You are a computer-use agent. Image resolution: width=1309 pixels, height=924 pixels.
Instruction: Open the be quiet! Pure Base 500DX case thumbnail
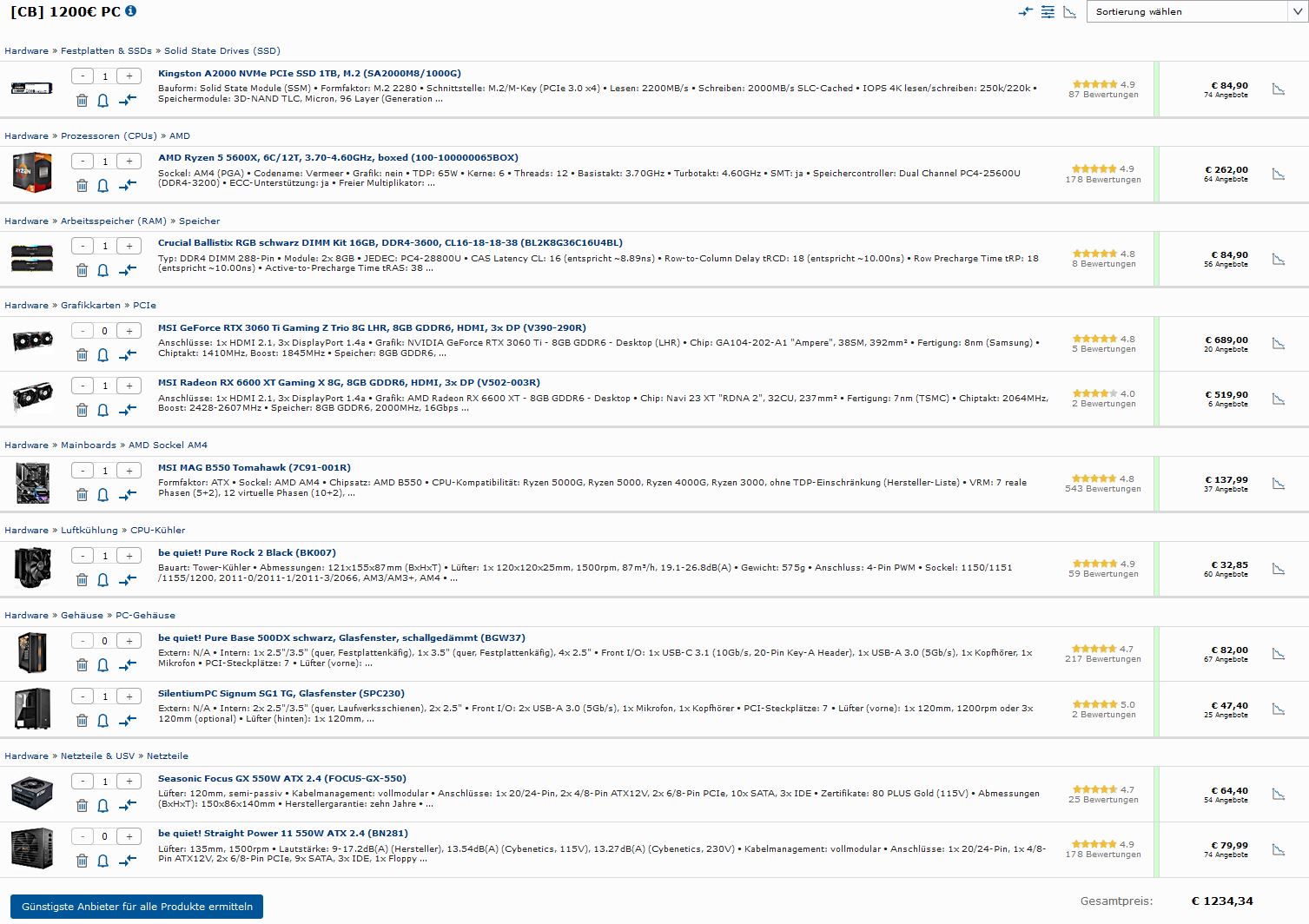tap(33, 652)
